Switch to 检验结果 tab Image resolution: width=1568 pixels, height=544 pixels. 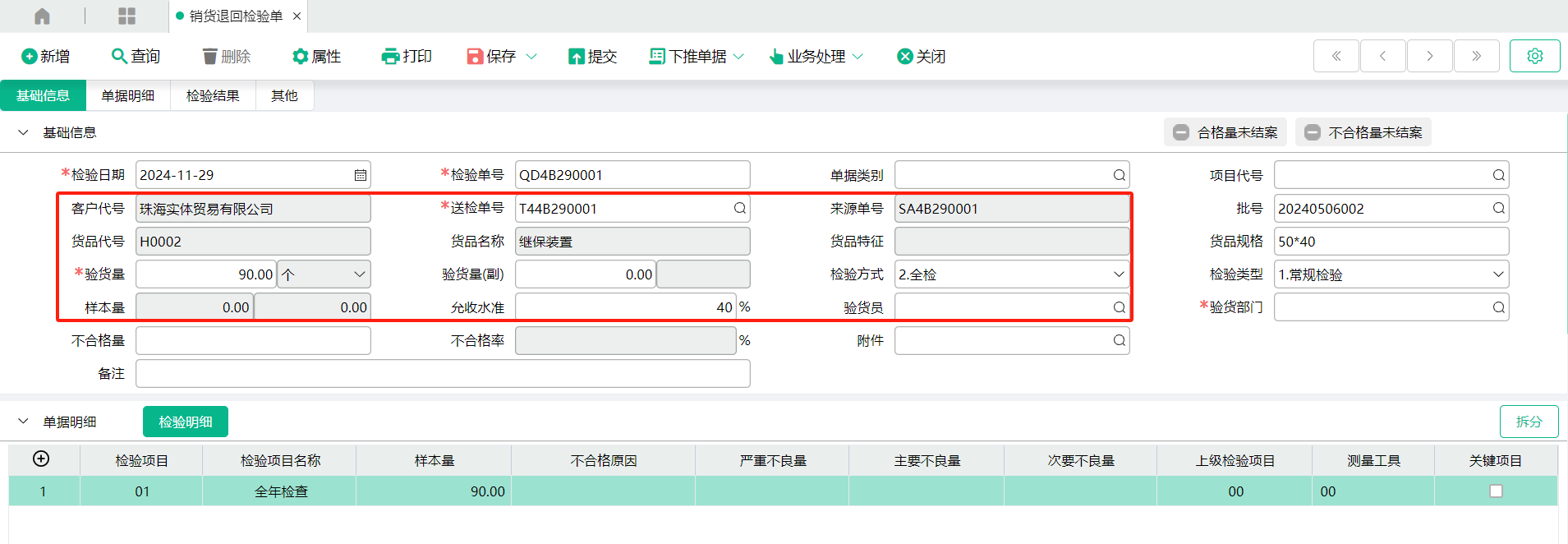(x=213, y=95)
